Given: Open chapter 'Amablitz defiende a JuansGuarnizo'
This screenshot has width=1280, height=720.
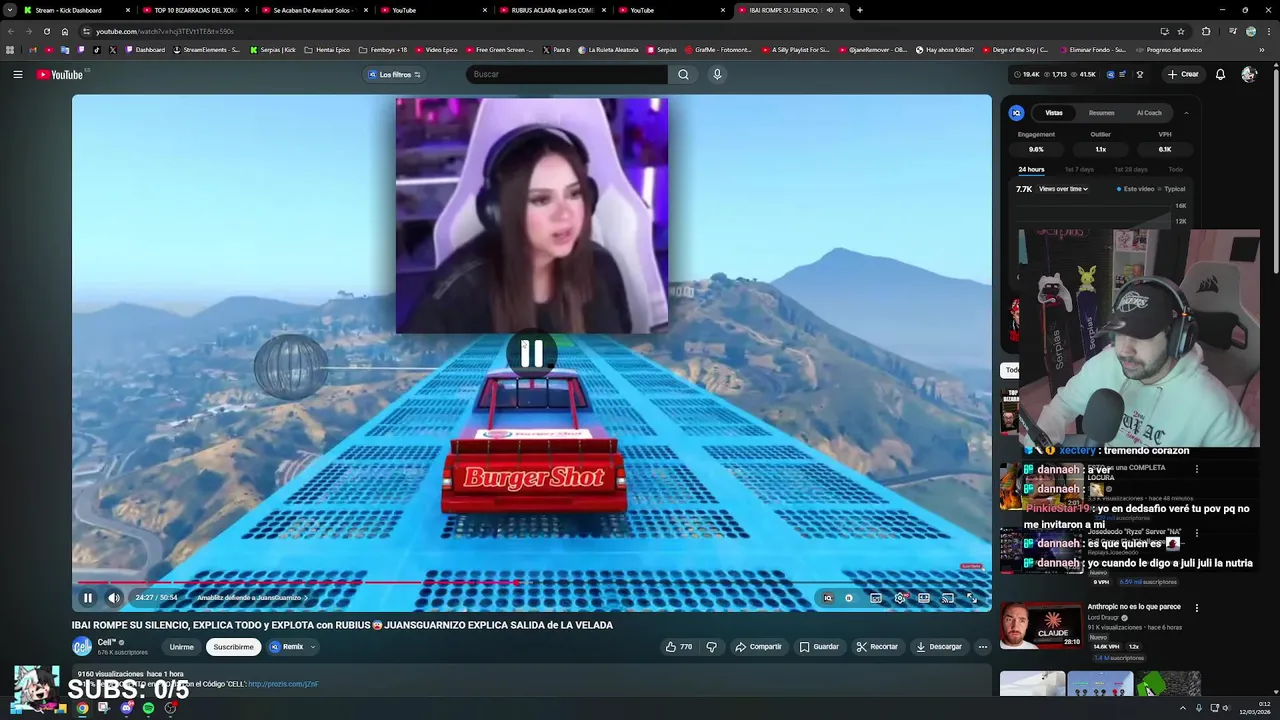Looking at the screenshot, I should click(252, 598).
